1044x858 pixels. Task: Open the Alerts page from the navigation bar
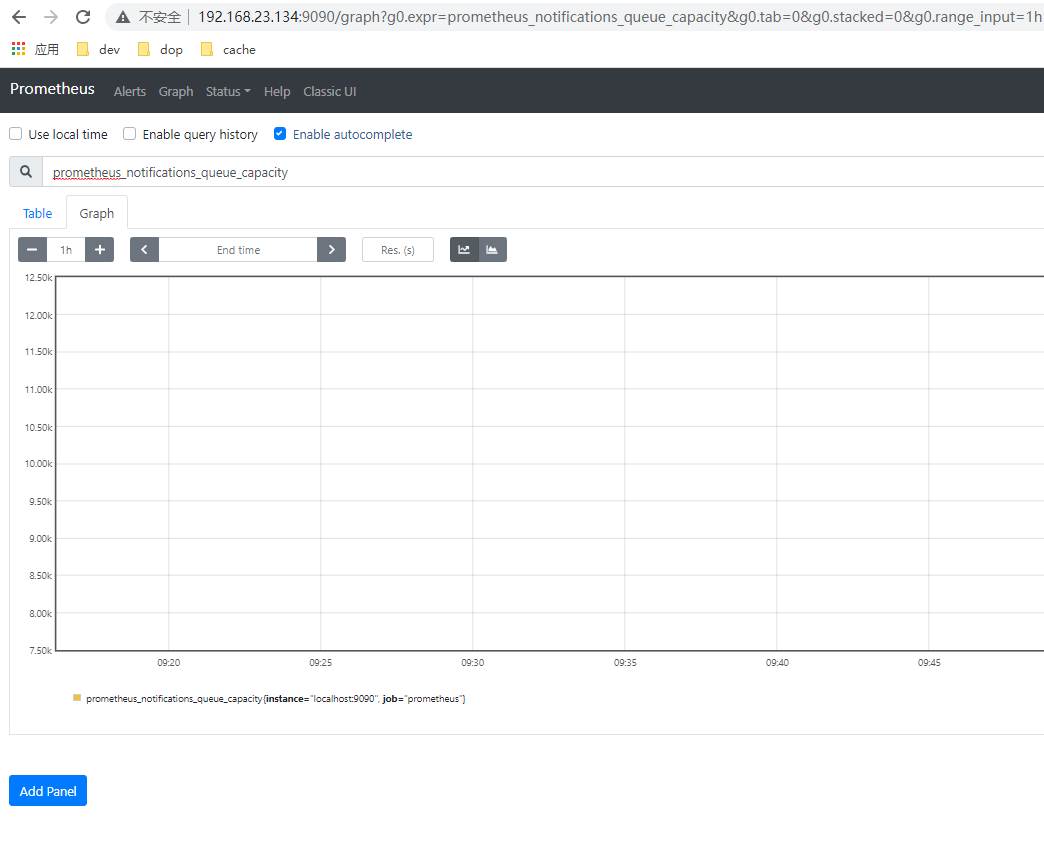[x=130, y=91]
